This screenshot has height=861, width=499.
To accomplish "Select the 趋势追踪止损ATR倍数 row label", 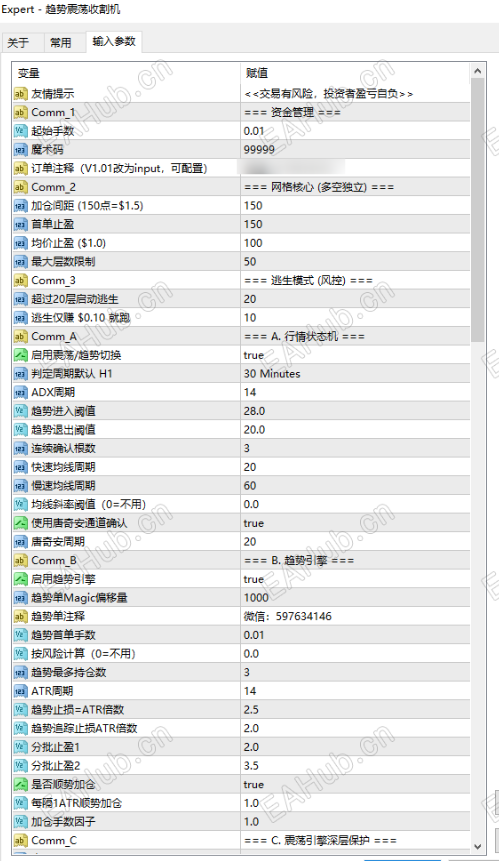I will tap(84, 729).
